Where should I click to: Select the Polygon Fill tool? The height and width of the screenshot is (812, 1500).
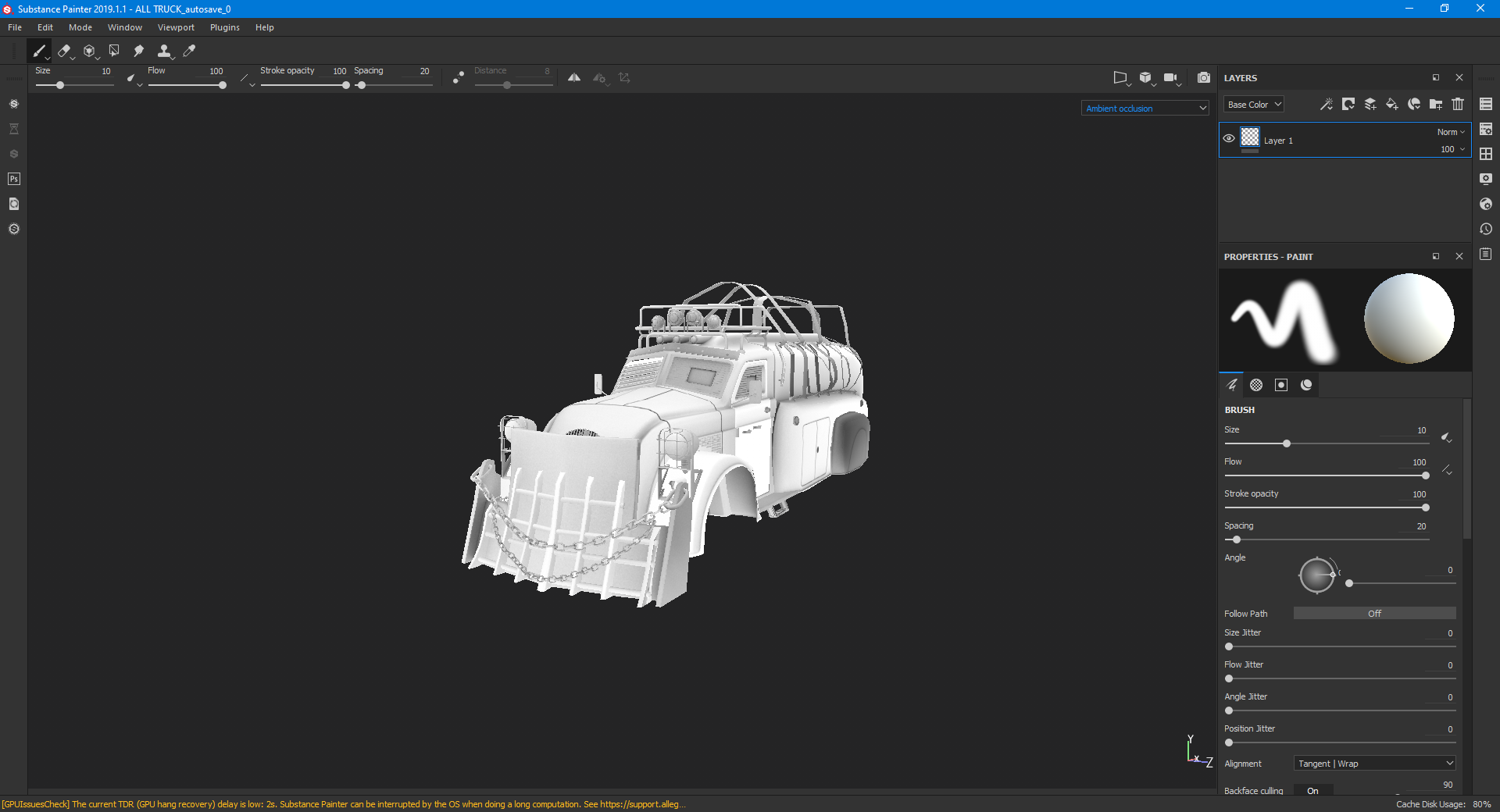114,52
